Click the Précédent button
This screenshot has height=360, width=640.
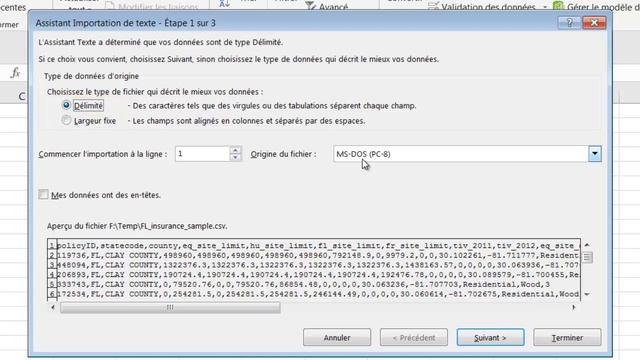(x=413, y=338)
